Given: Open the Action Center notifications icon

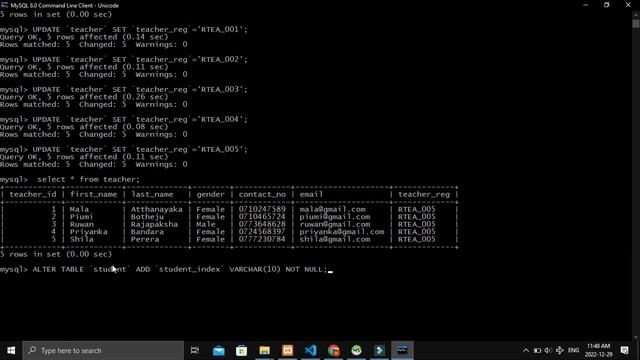Looking at the screenshot, I should click(x=624, y=350).
